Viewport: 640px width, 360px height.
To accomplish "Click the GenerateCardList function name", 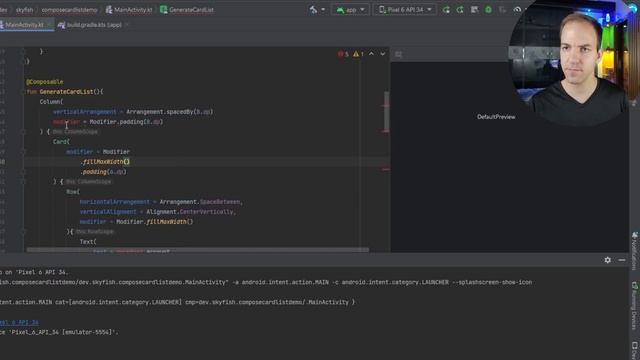I will 67,92.
